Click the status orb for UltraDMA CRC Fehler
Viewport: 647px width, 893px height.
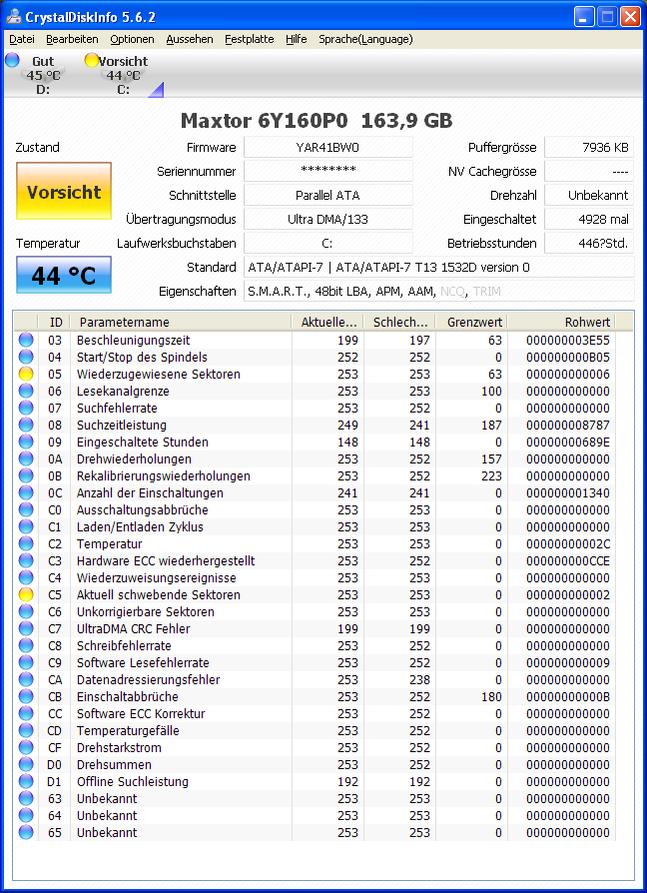[x=26, y=629]
